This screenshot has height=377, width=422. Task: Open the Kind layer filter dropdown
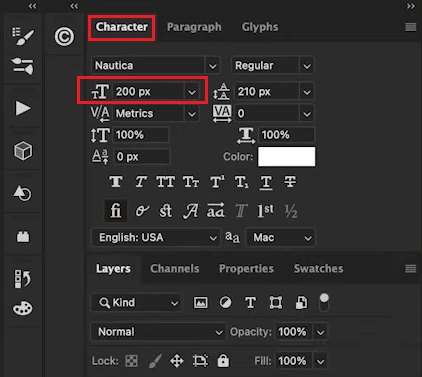(x=136, y=303)
